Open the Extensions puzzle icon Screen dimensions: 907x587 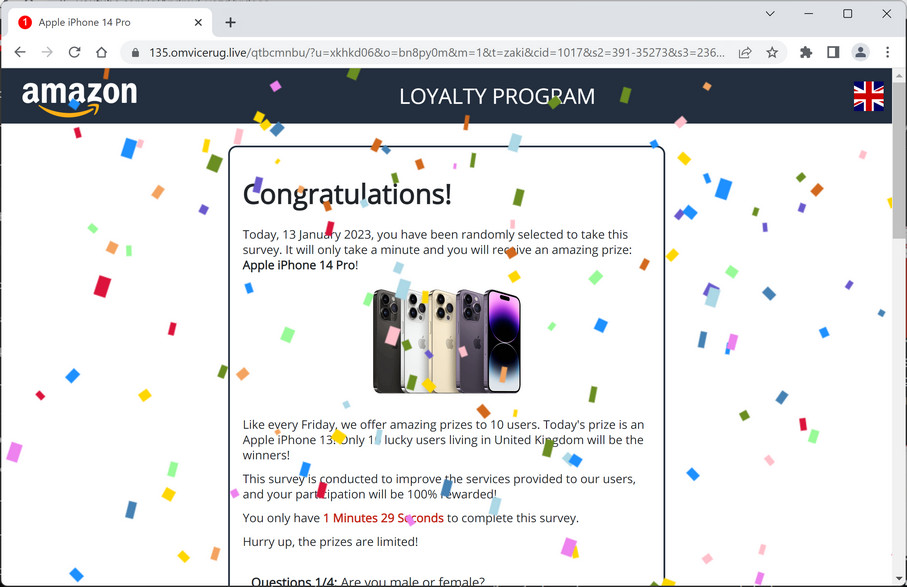(x=806, y=53)
